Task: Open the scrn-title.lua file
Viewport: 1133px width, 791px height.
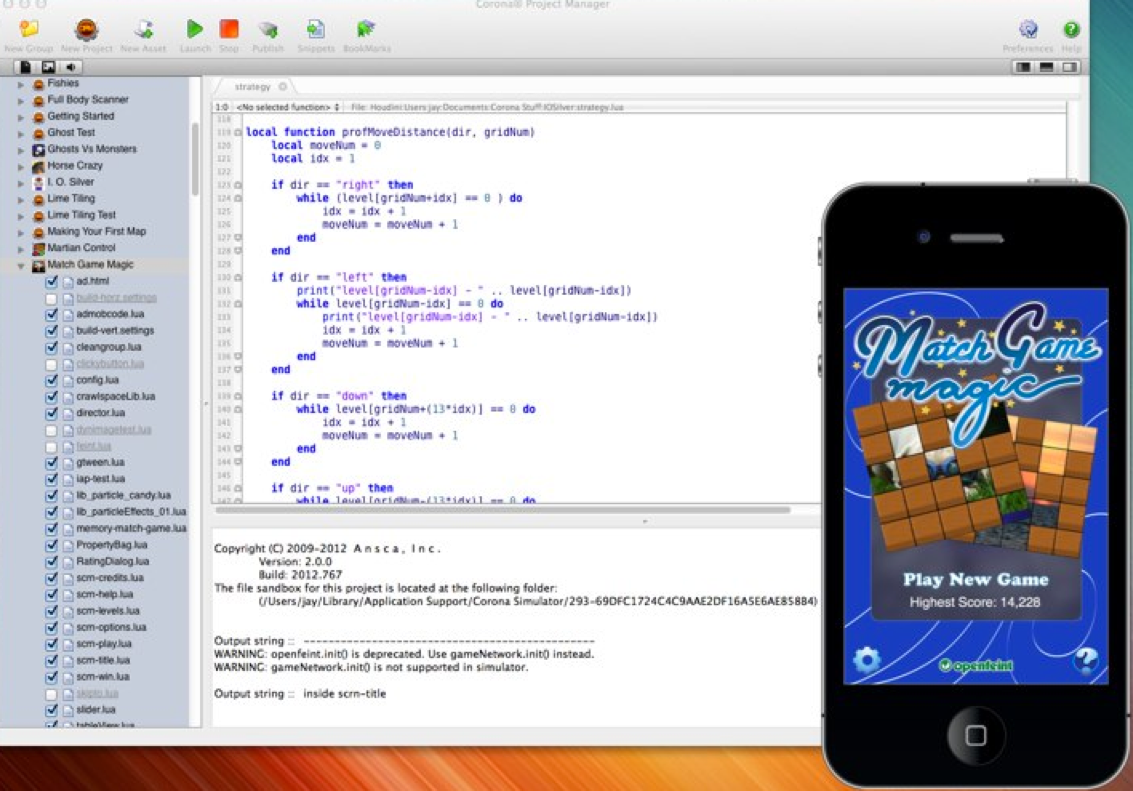Action: pos(103,660)
